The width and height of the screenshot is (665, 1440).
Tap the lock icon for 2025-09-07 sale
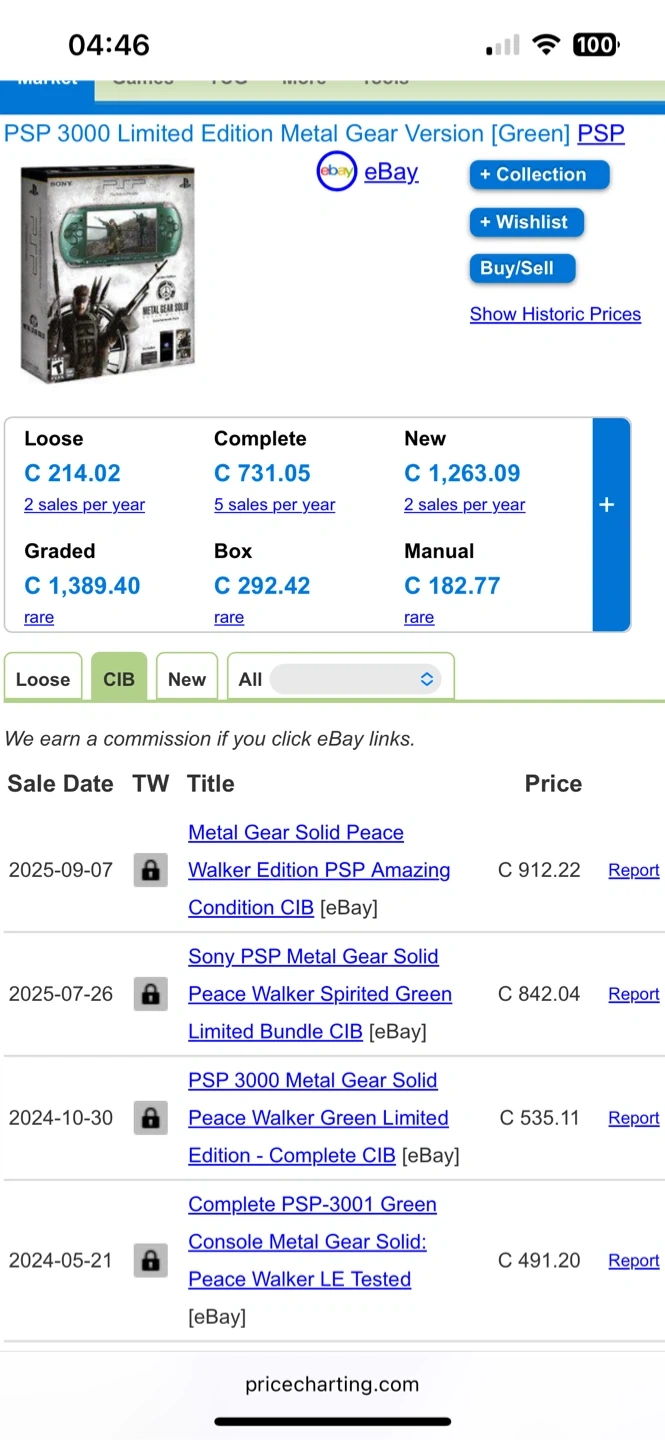coord(150,870)
